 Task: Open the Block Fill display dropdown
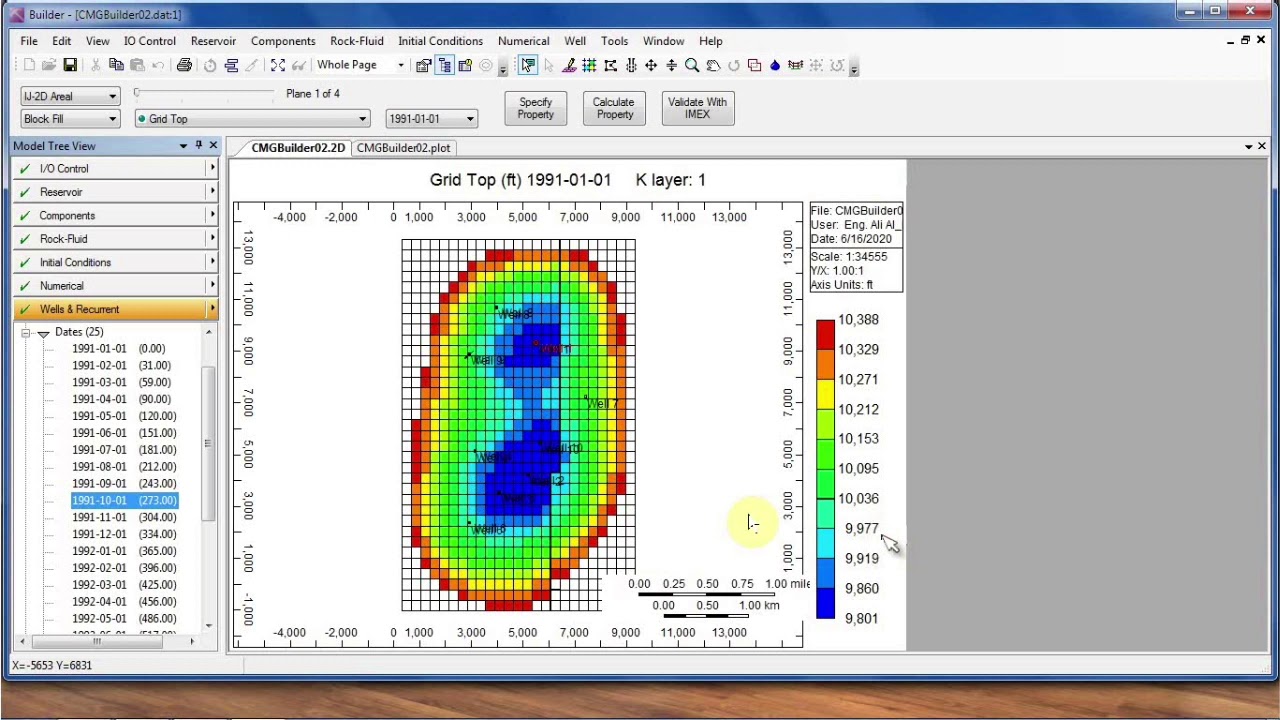point(70,119)
